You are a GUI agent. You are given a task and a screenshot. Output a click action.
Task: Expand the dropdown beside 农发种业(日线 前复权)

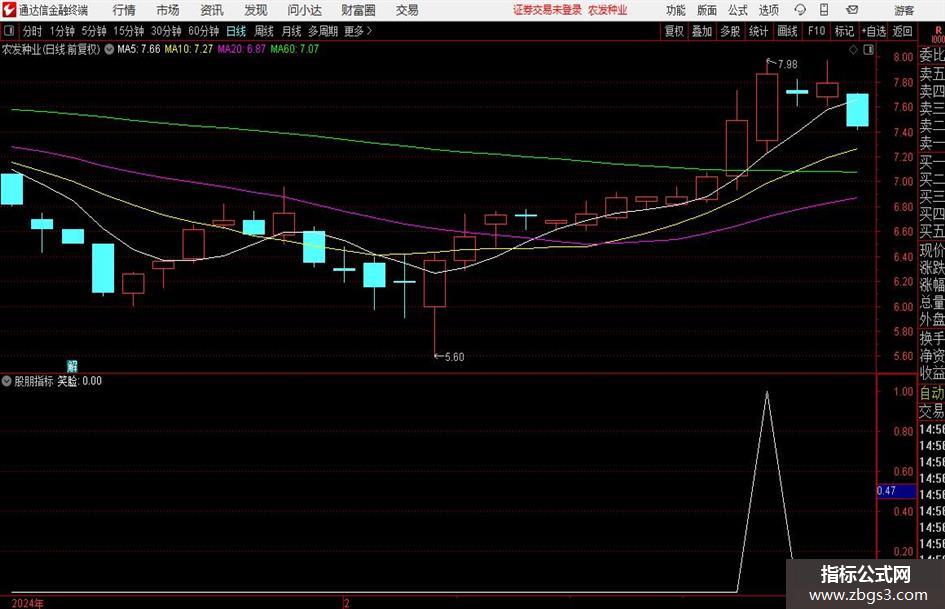tap(109, 49)
